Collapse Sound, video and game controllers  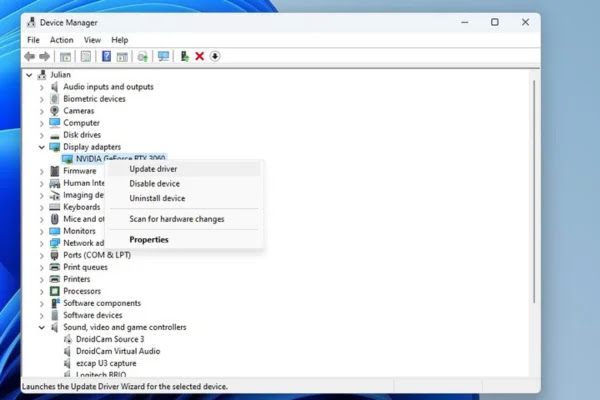coord(42,327)
